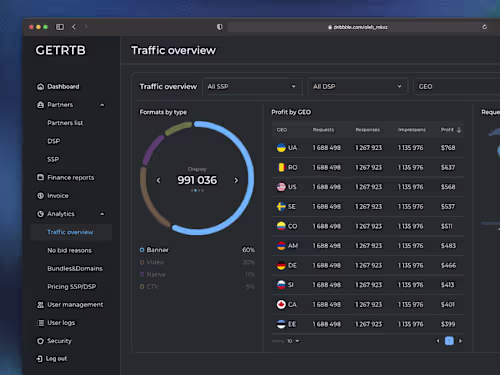Collapse the Analytics section chevron
The height and width of the screenshot is (375, 500).
102,214
